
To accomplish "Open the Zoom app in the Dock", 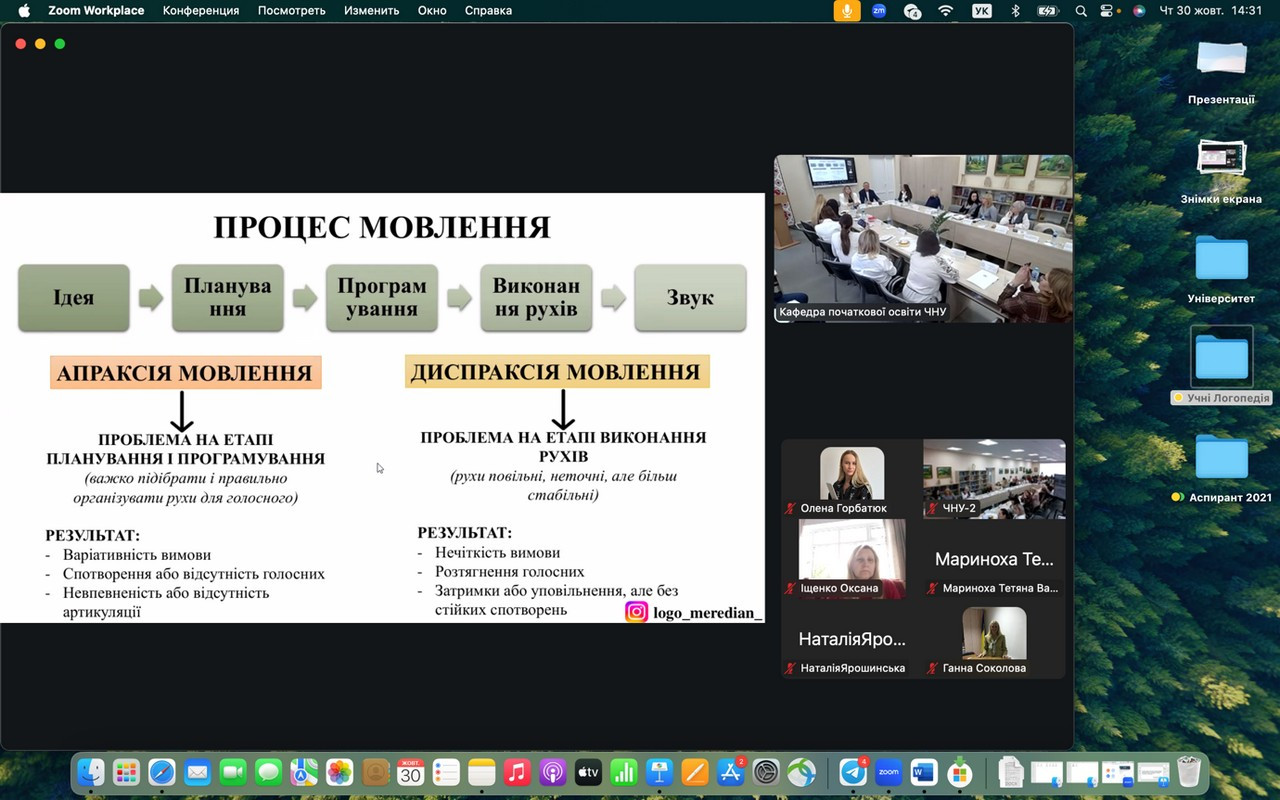I will click(x=888, y=772).
